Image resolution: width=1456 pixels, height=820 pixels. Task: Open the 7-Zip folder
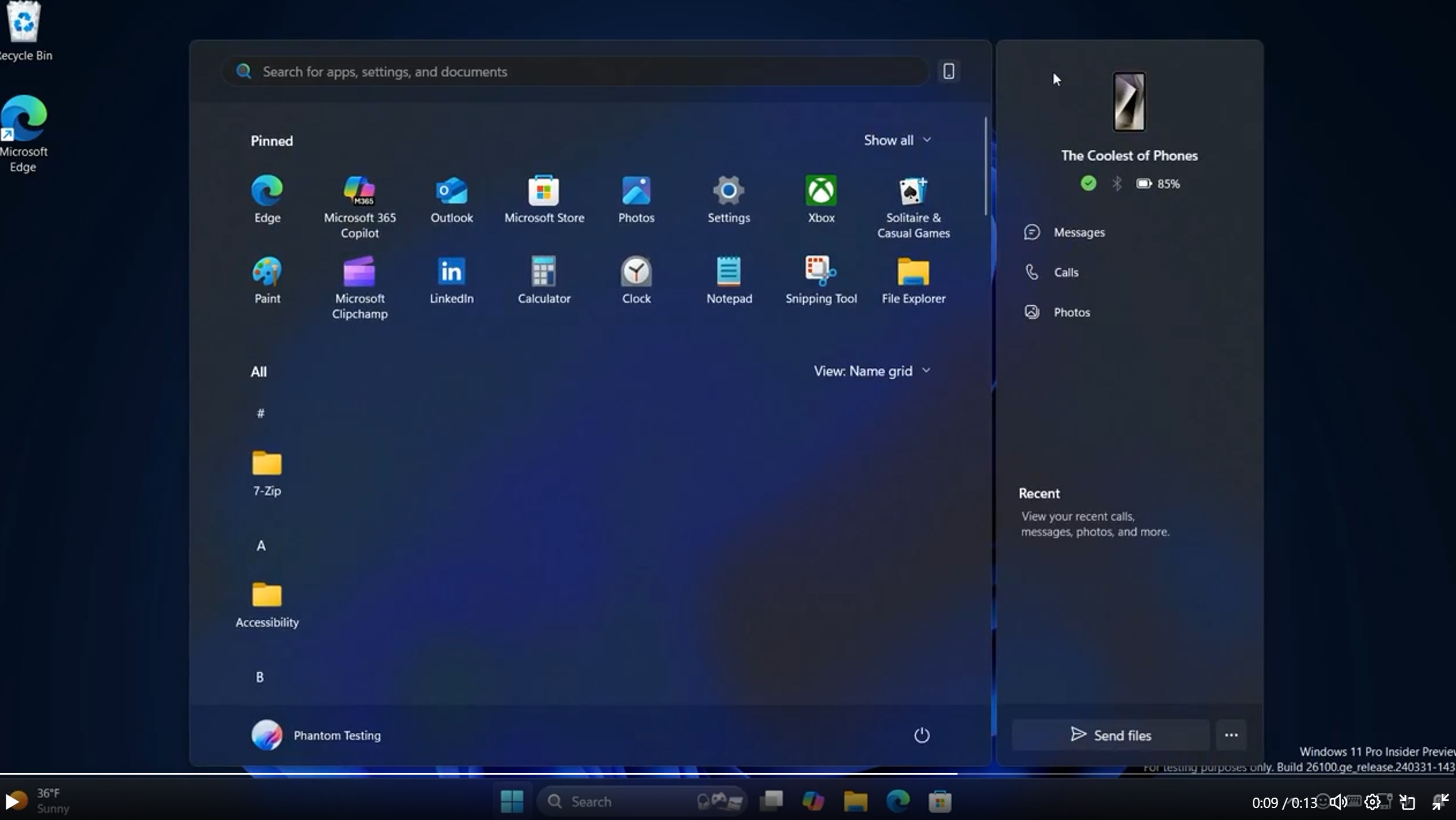pyautogui.click(x=267, y=473)
